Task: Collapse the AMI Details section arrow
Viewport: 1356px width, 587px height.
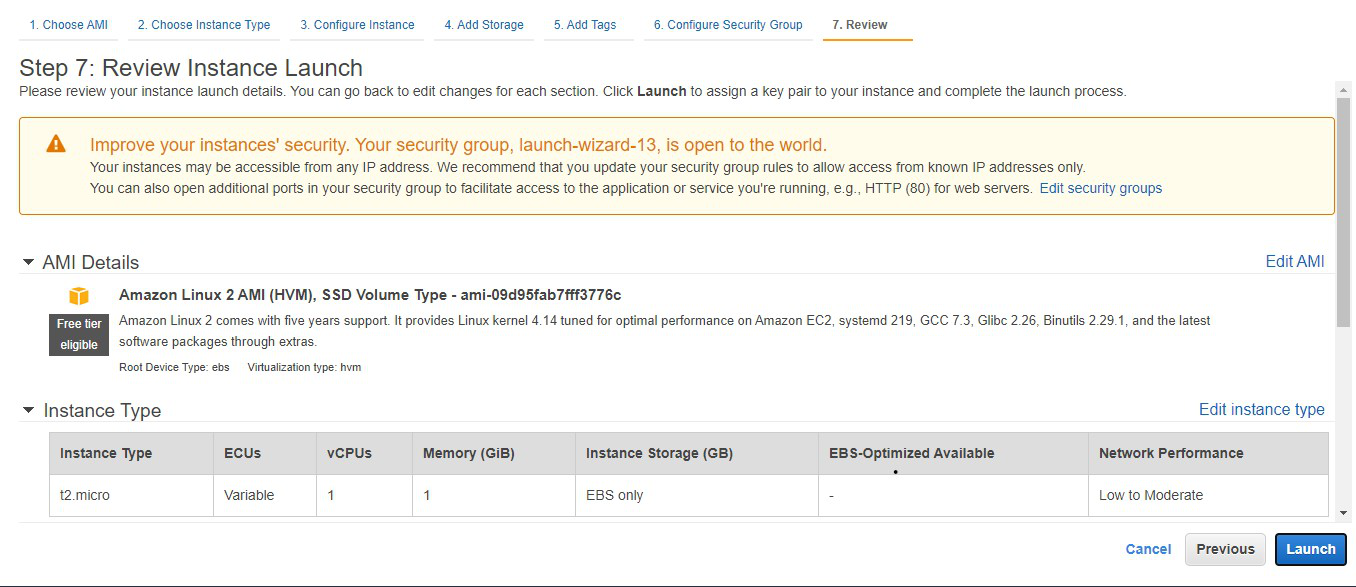Action: pos(28,262)
